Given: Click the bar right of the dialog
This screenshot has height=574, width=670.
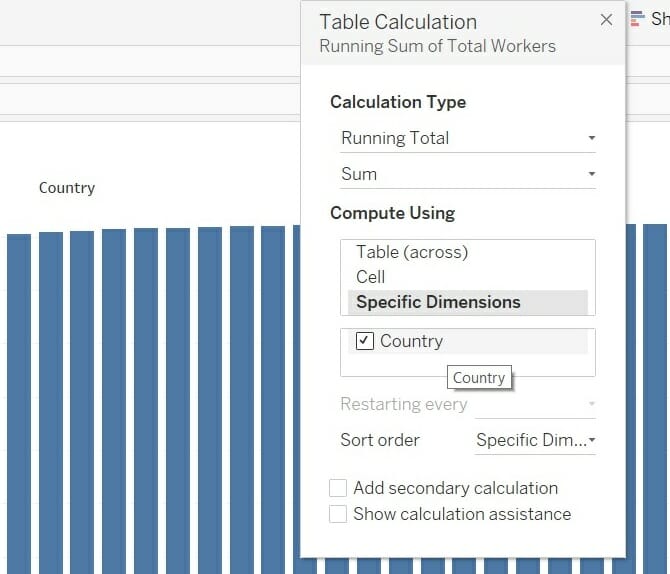Looking at the screenshot, I should (x=654, y=400).
